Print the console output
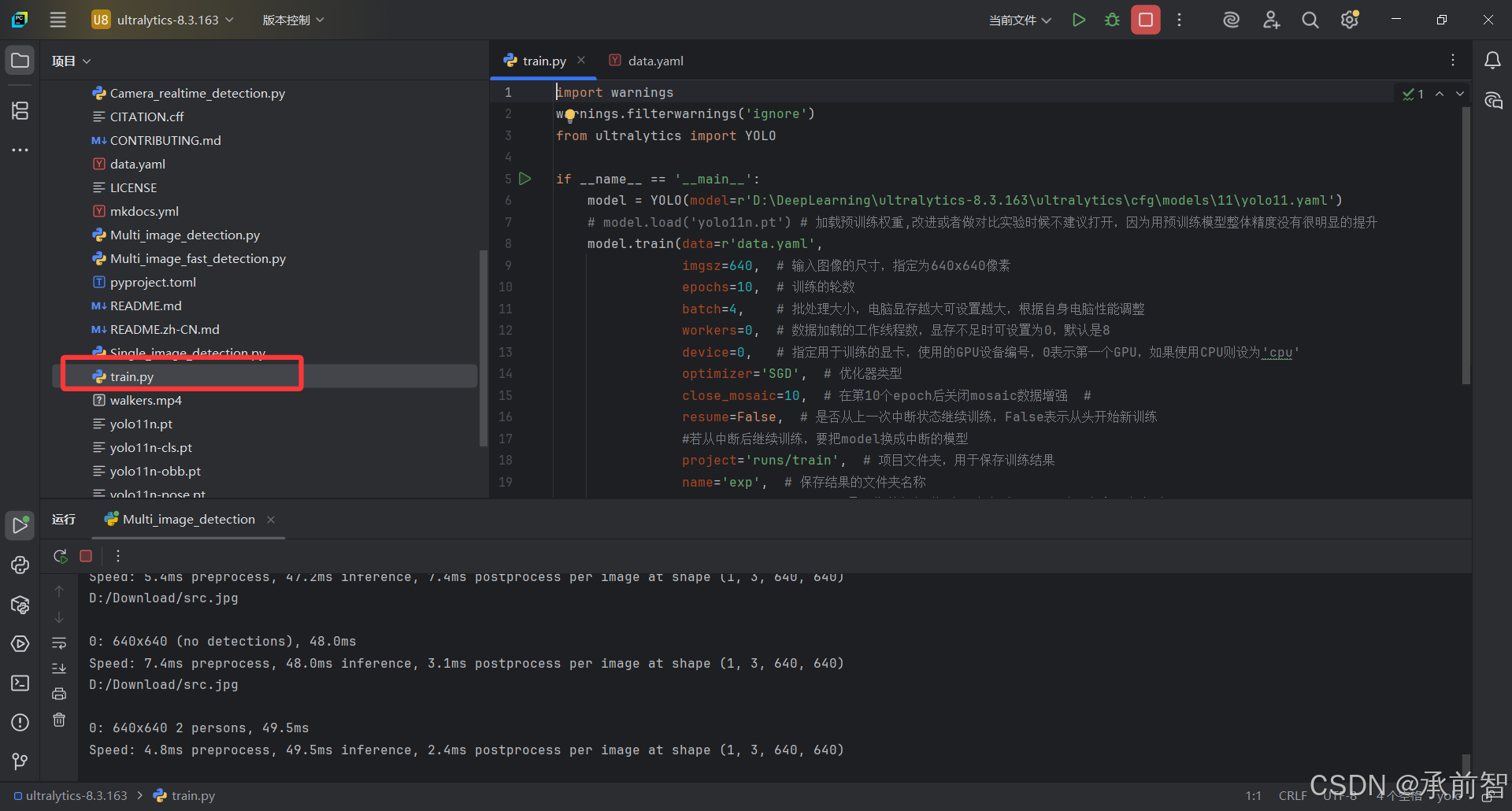Image resolution: width=1512 pixels, height=811 pixels. [59, 694]
